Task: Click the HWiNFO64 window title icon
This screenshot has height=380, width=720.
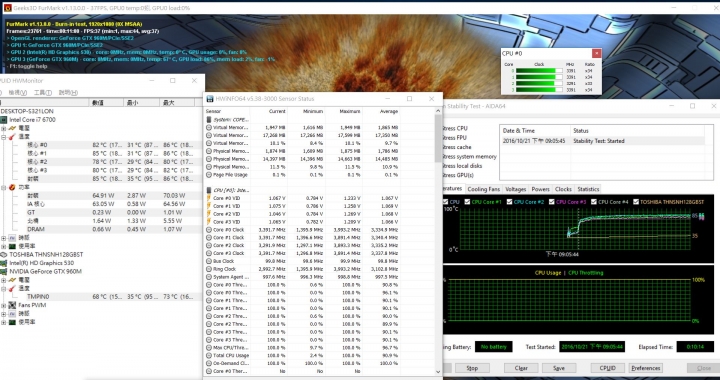Action: 210,99
